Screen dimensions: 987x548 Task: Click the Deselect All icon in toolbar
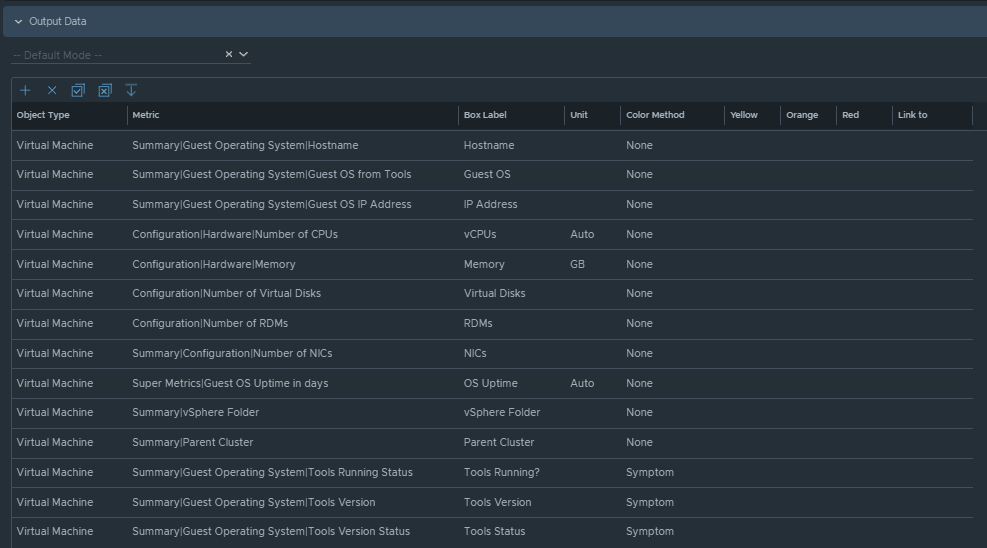[x=104, y=91]
